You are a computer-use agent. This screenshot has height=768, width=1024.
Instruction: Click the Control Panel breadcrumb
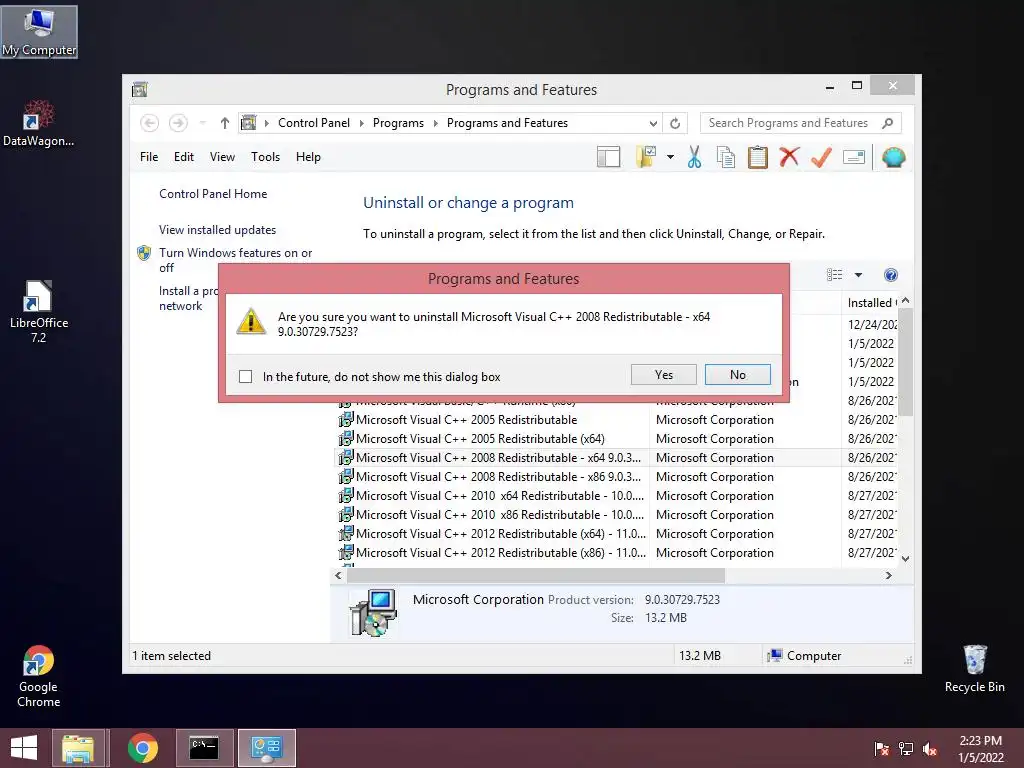click(x=314, y=123)
